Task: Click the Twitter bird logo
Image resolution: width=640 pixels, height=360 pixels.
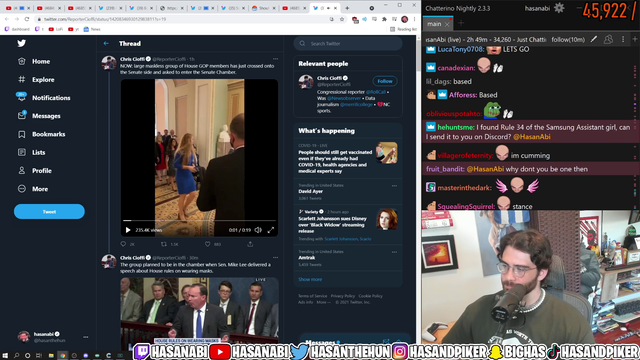Action: 22,43
